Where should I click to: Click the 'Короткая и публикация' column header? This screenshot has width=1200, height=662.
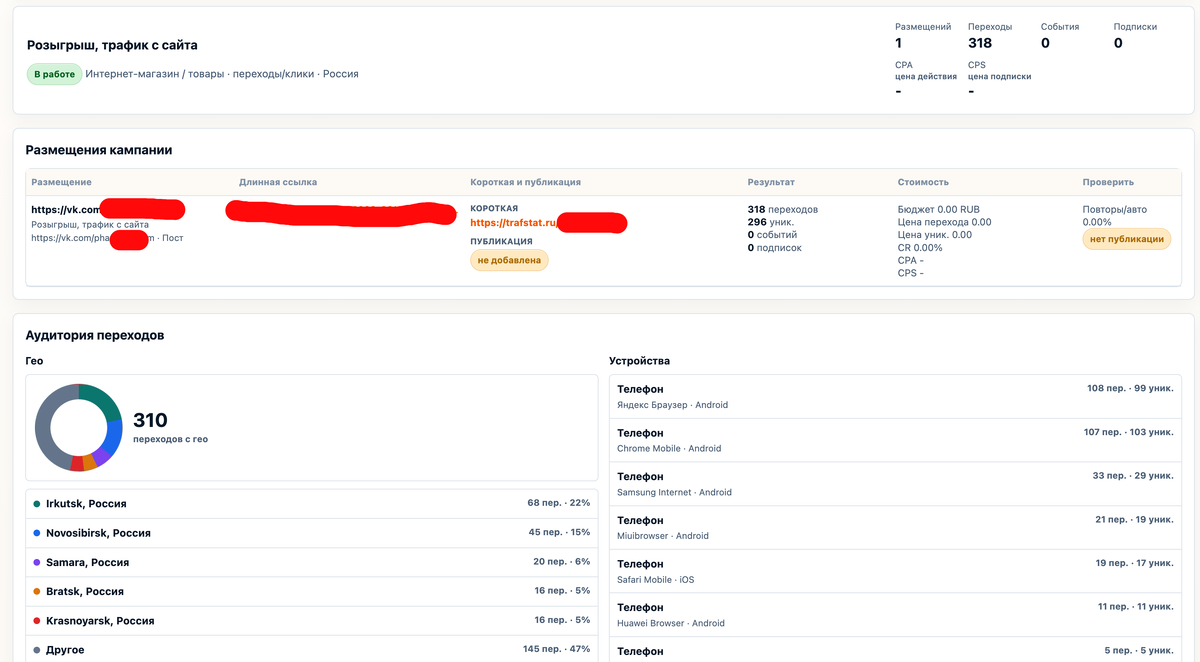click(x=525, y=182)
